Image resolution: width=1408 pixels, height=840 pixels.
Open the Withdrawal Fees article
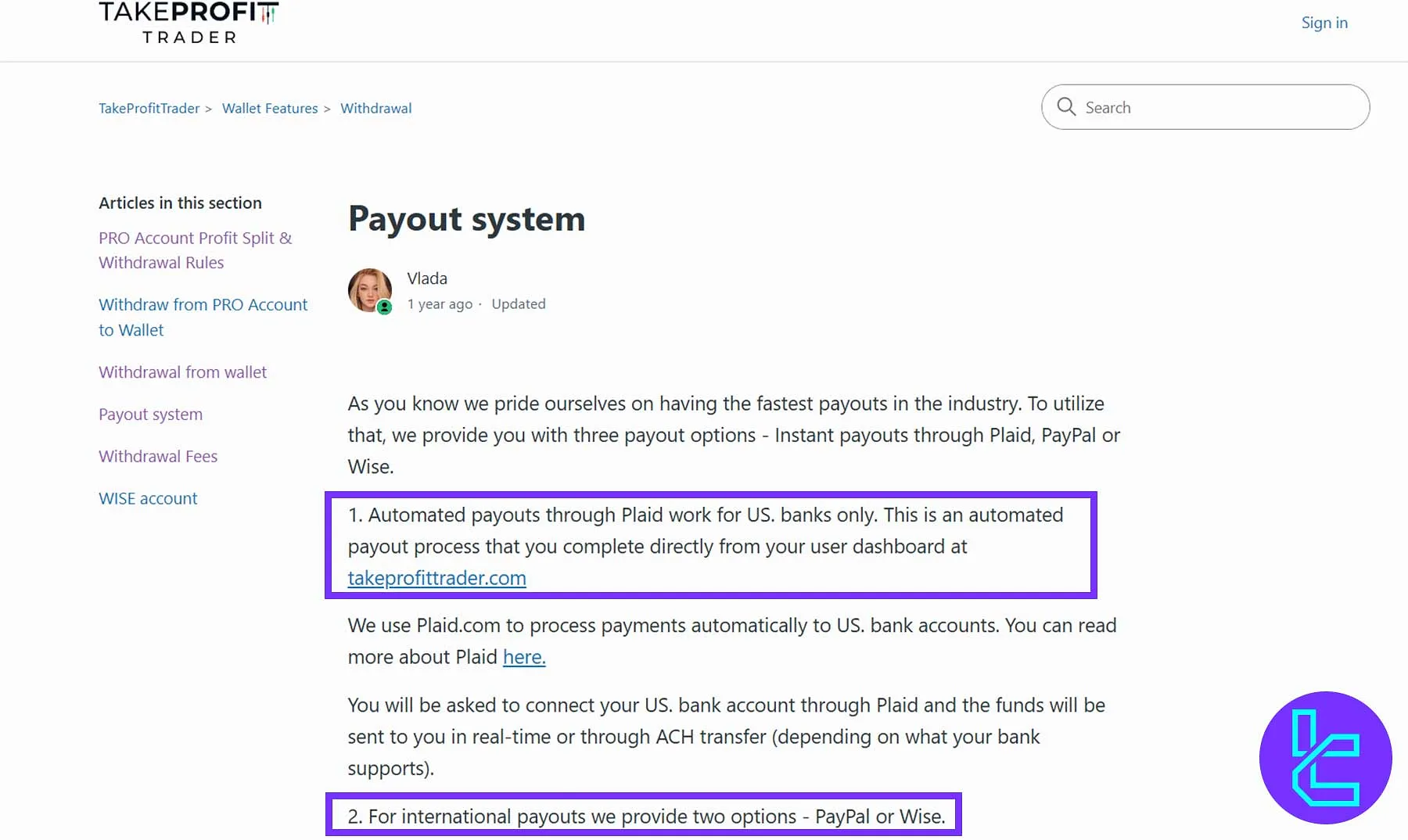point(158,456)
